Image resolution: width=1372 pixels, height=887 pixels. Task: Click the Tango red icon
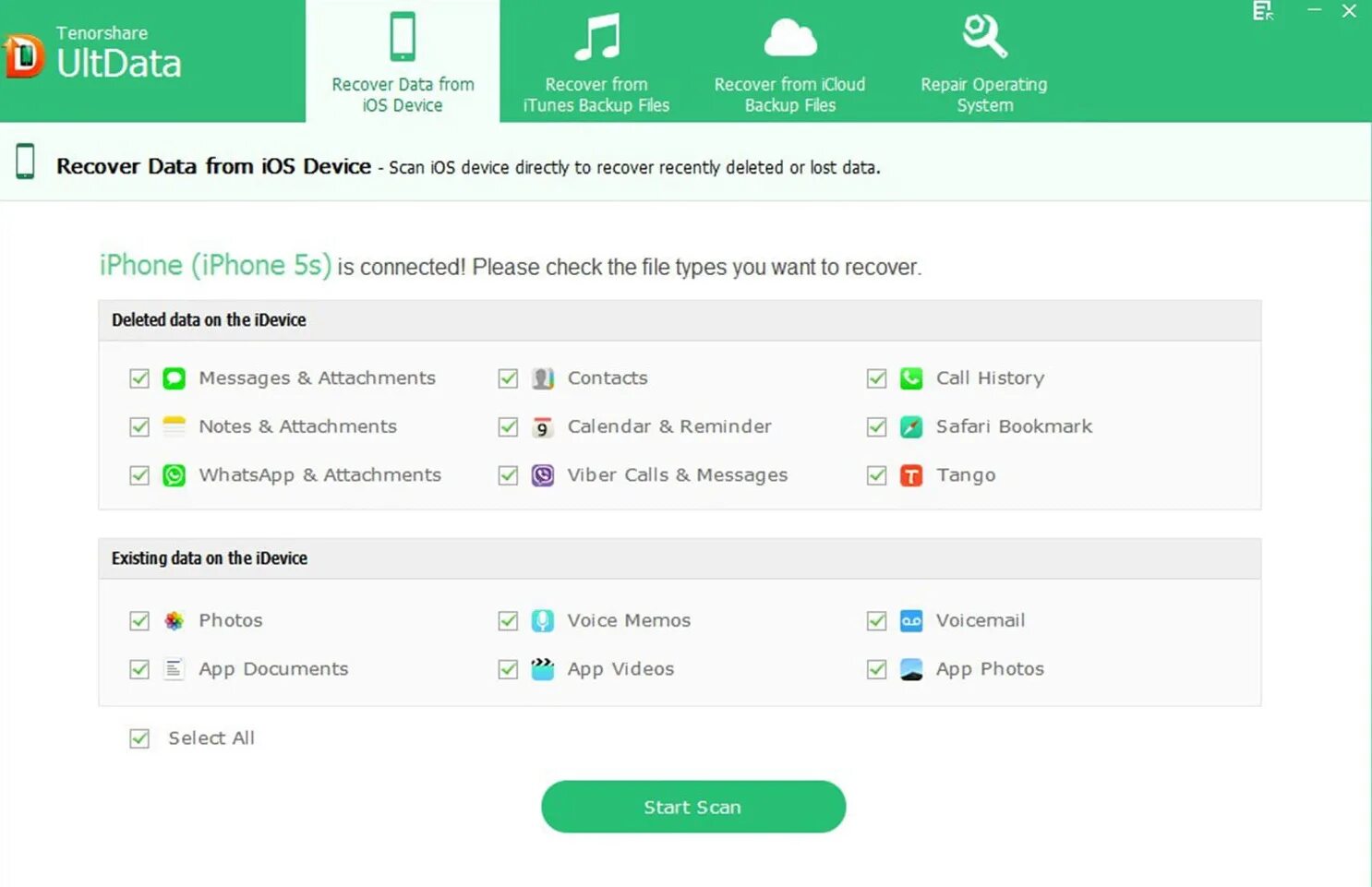tap(911, 475)
